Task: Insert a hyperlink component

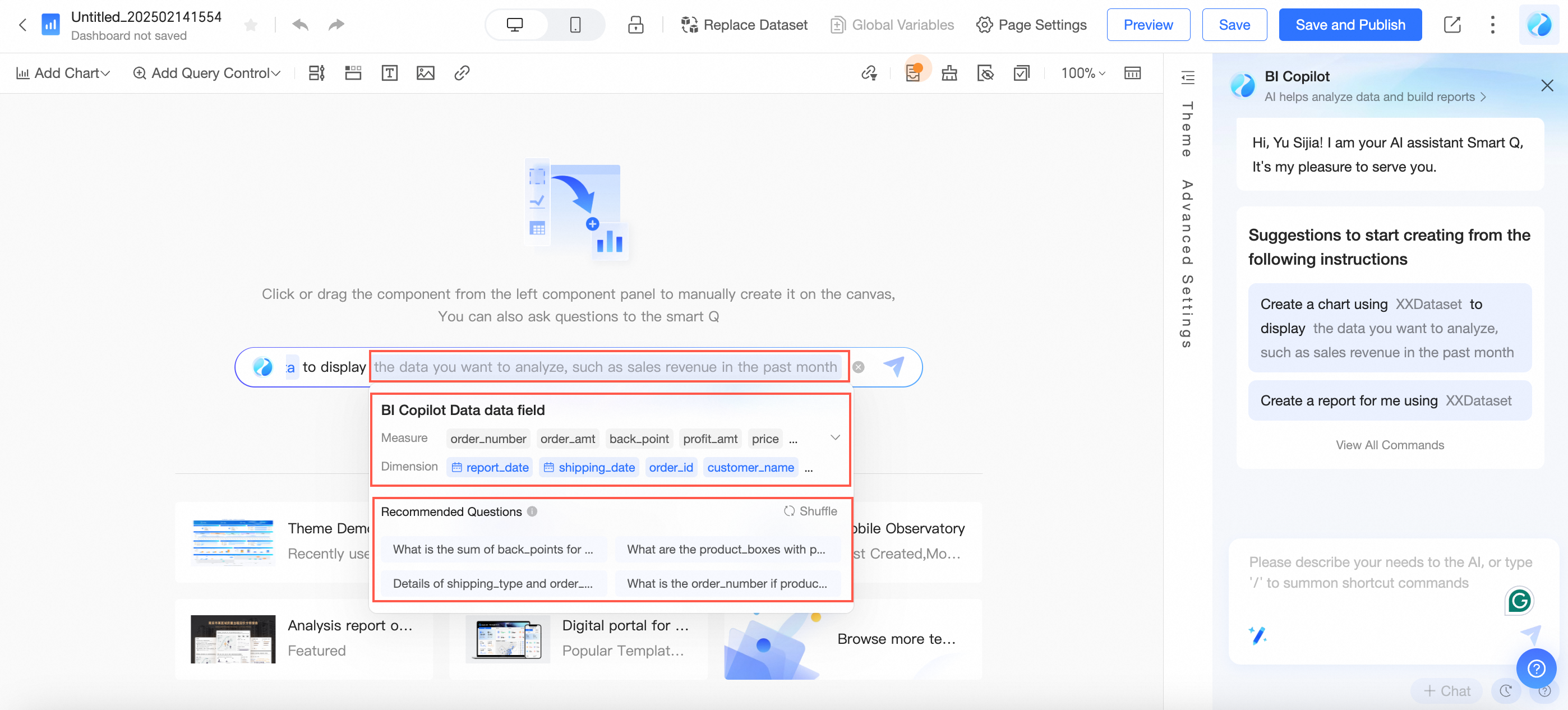Action: (462, 73)
